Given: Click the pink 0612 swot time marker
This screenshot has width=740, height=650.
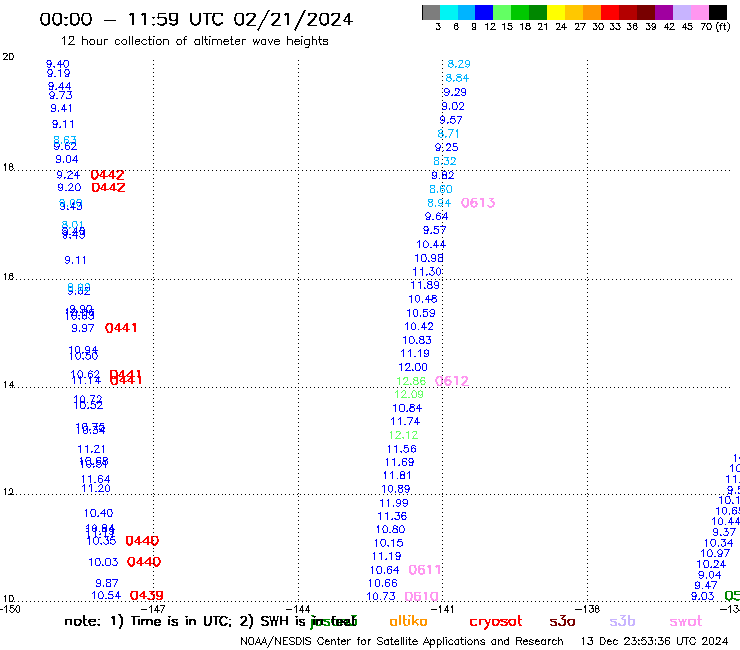Looking at the screenshot, I should [452, 381].
